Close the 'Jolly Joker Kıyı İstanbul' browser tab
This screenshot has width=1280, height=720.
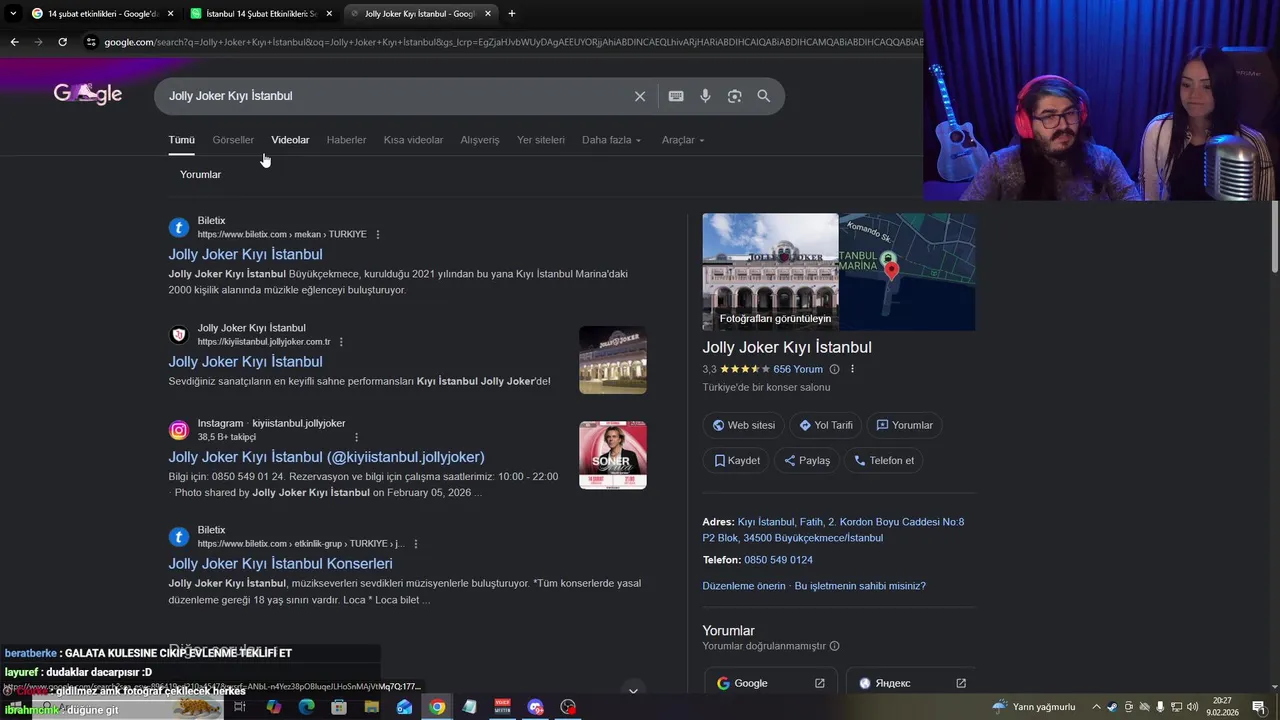point(488,14)
